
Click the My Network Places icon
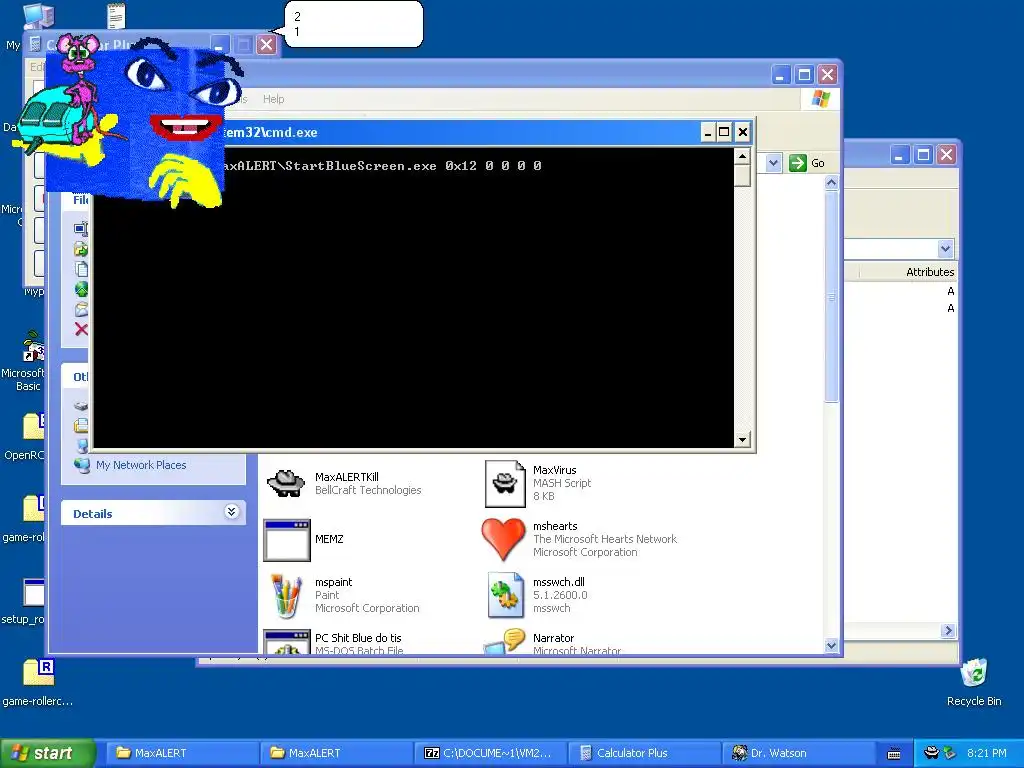[x=82, y=466]
